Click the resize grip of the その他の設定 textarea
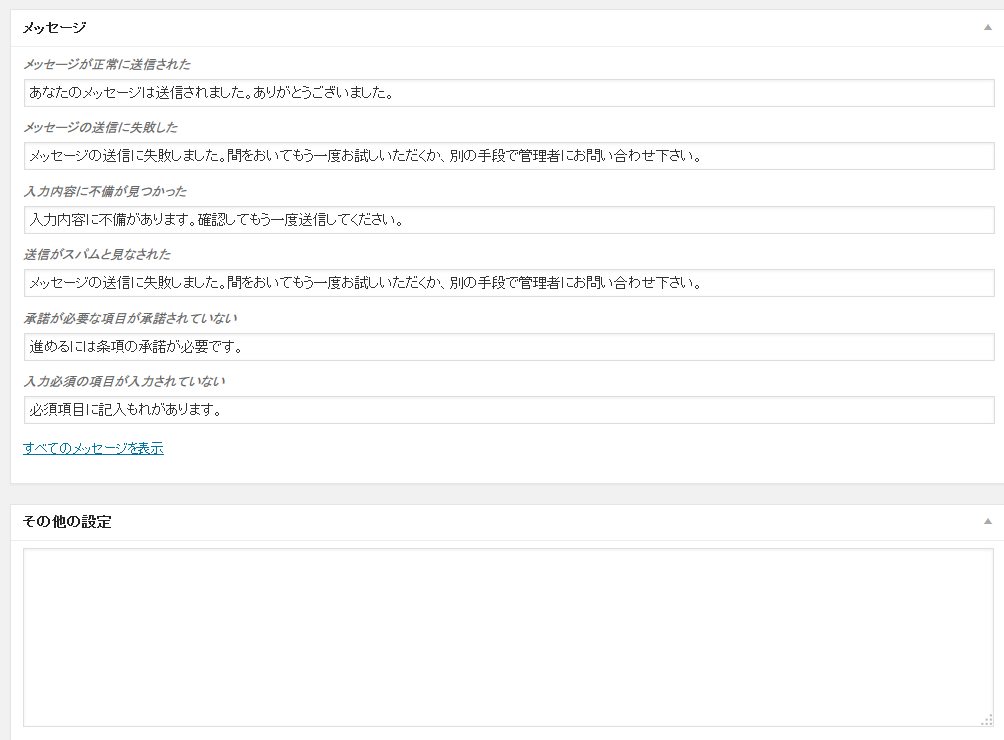 click(987, 720)
